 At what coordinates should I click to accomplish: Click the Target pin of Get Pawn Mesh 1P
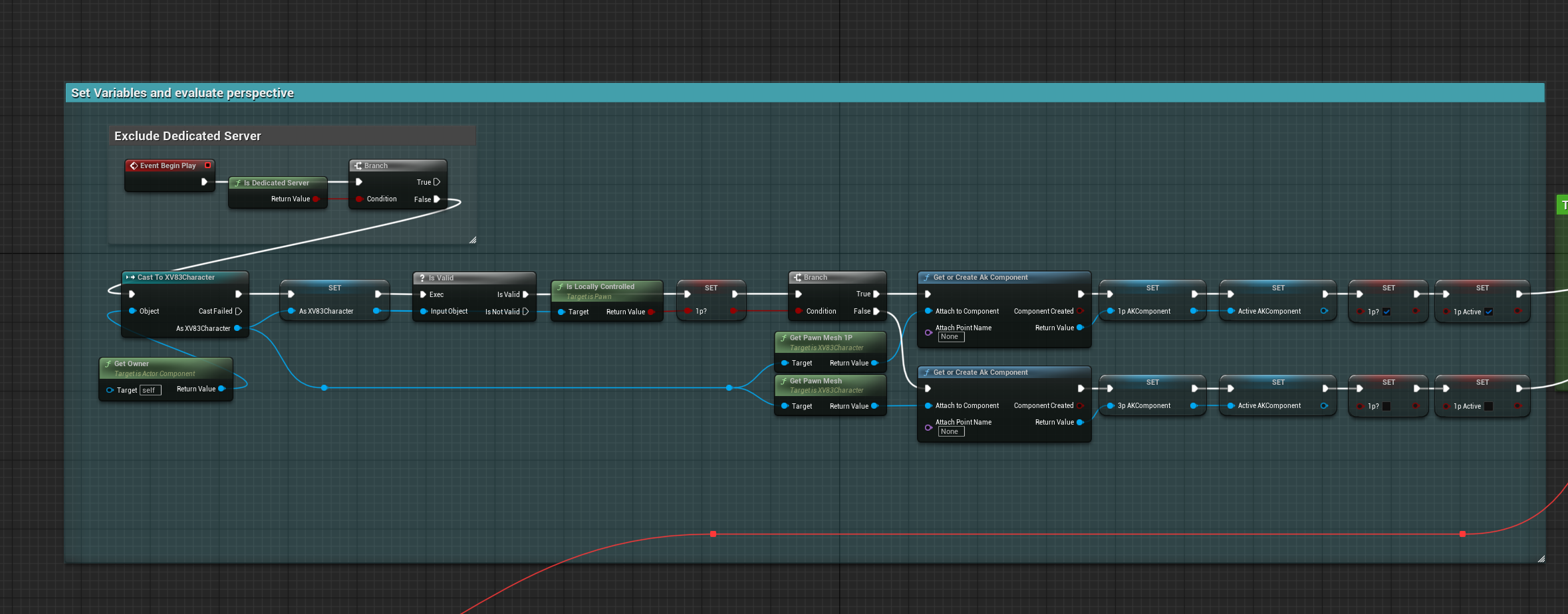(785, 363)
